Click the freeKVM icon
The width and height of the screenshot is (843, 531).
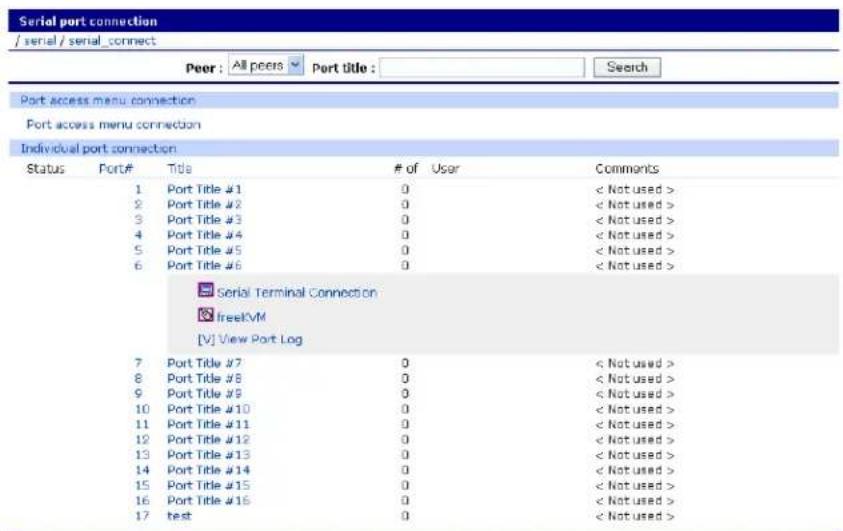(205, 314)
